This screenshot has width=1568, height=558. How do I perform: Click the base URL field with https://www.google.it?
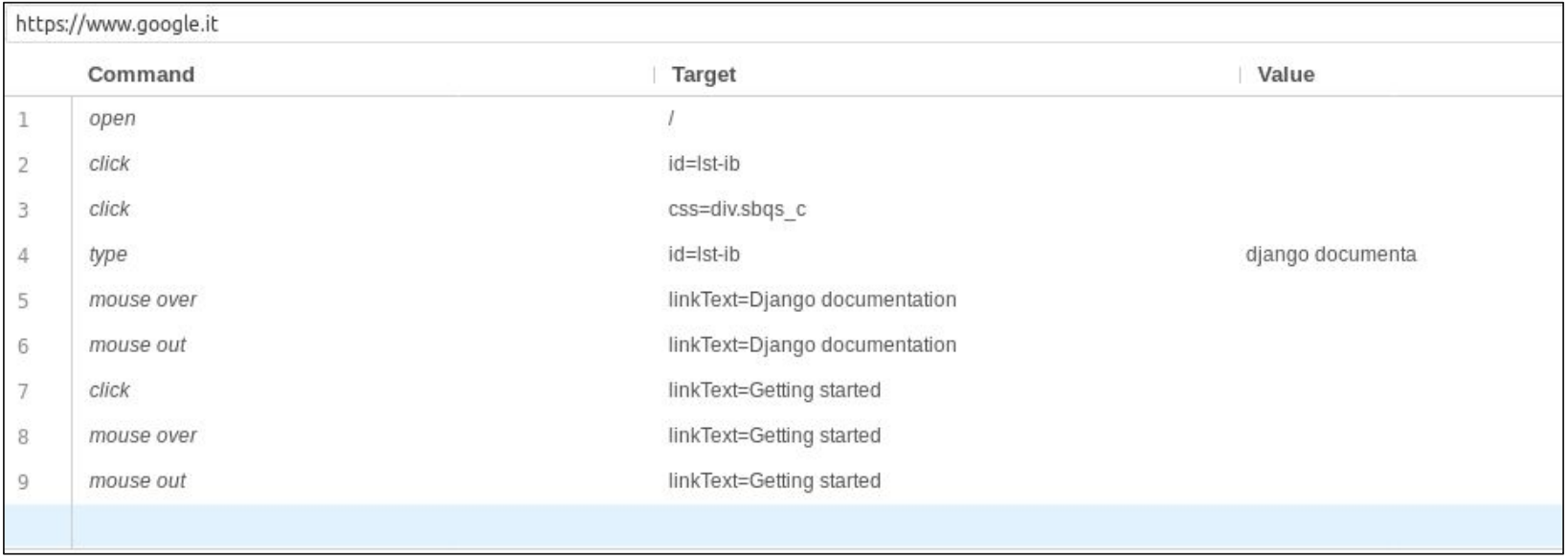[783, 24]
